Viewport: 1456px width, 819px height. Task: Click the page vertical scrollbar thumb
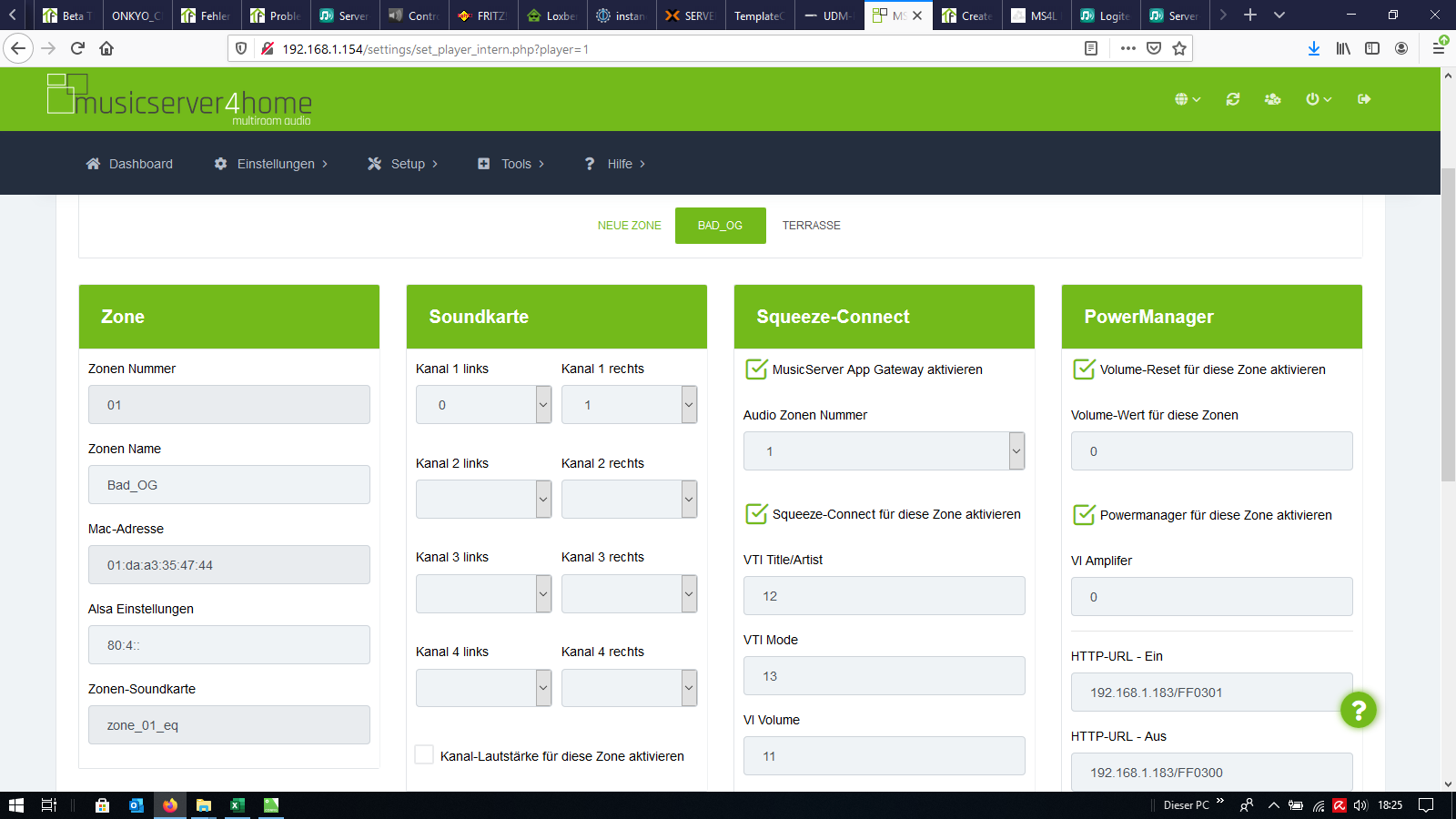pyautogui.click(x=1448, y=325)
